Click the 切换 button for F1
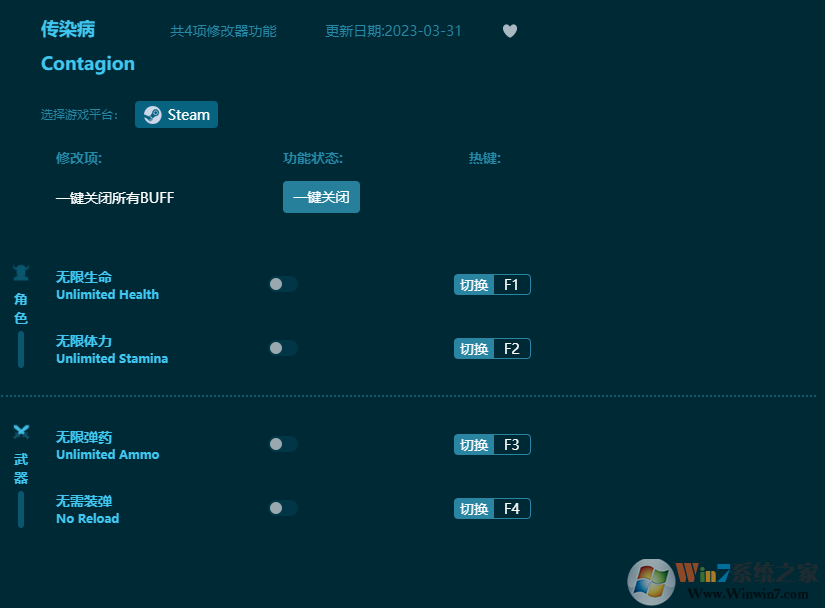The image size is (825, 608). pos(474,285)
